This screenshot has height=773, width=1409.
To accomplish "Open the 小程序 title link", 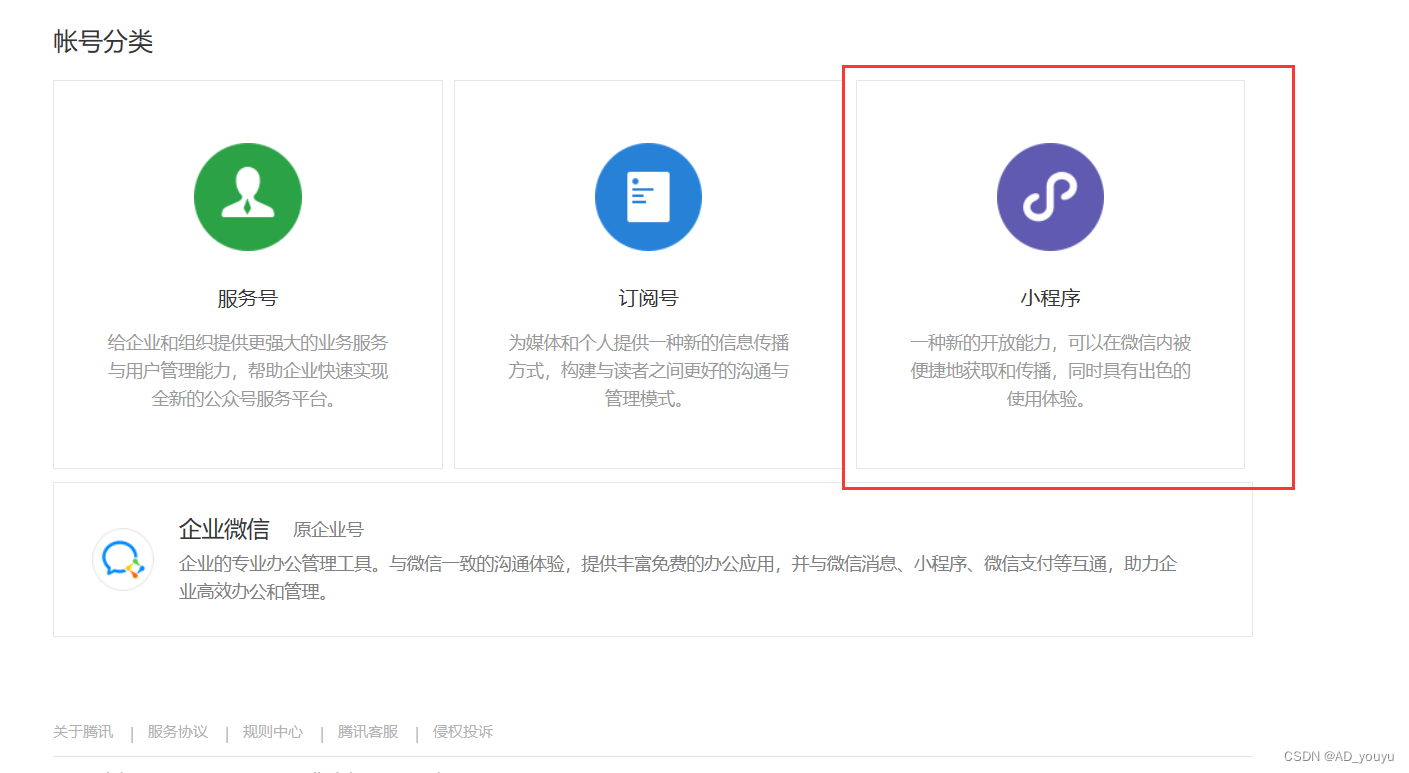I will tap(1050, 298).
